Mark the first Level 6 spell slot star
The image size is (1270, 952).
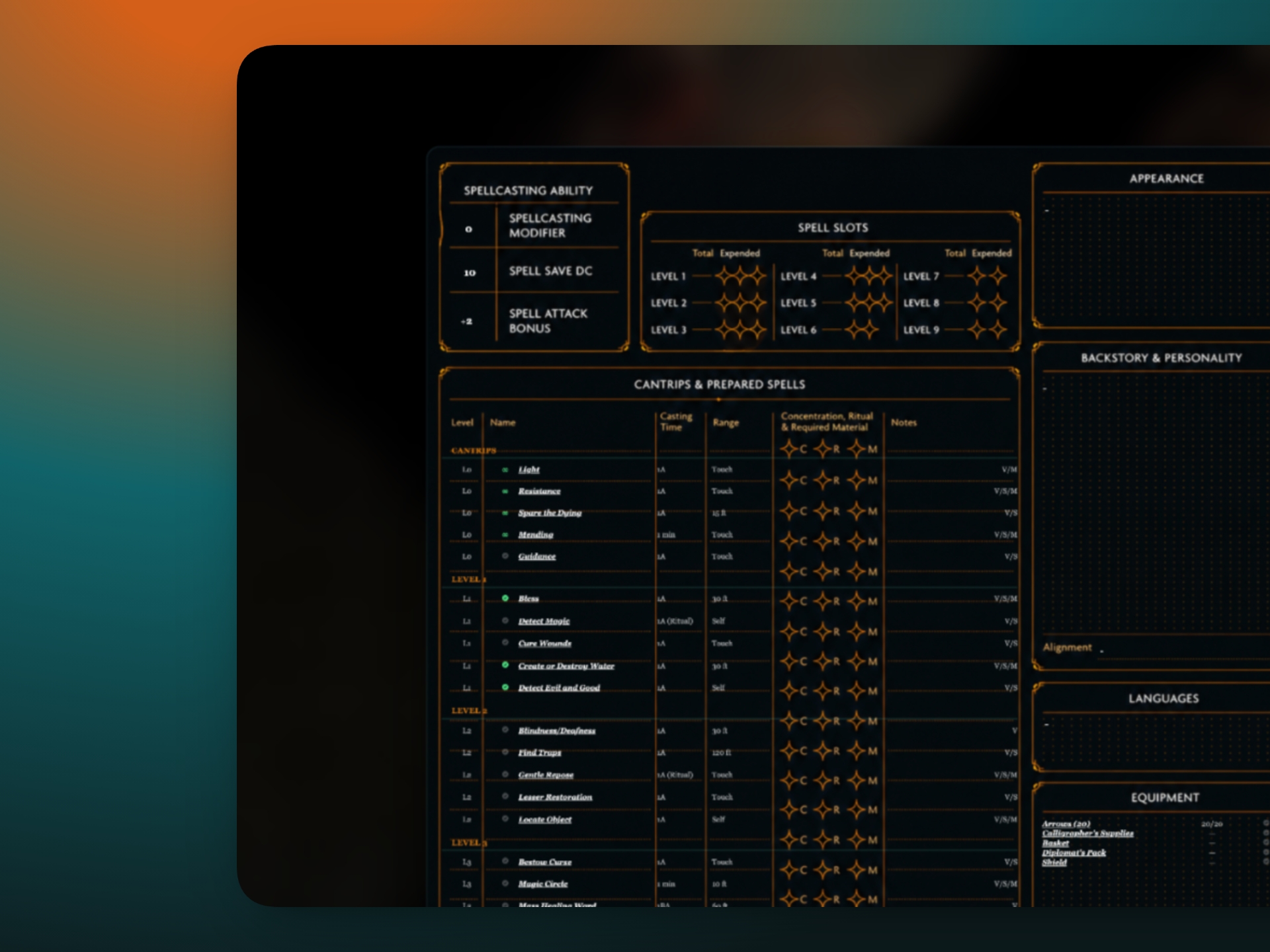point(855,330)
